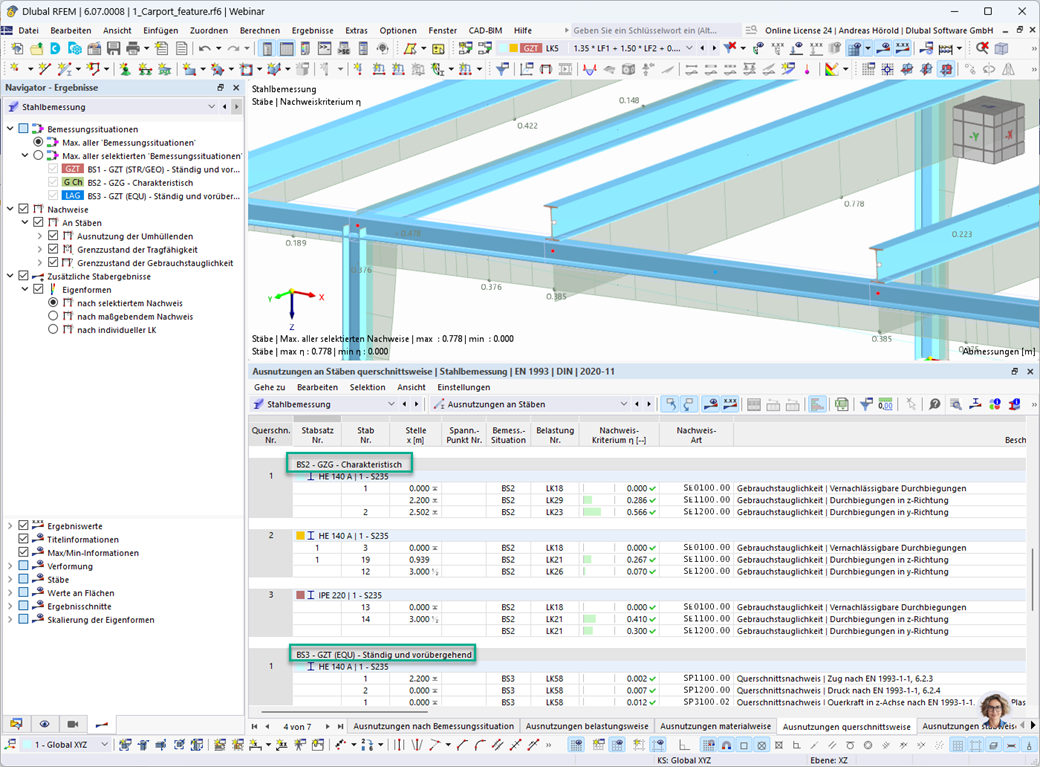The width and height of the screenshot is (1040, 767).
Task: Select radio nach maßgebendem Nachweis
Action: (x=53, y=316)
